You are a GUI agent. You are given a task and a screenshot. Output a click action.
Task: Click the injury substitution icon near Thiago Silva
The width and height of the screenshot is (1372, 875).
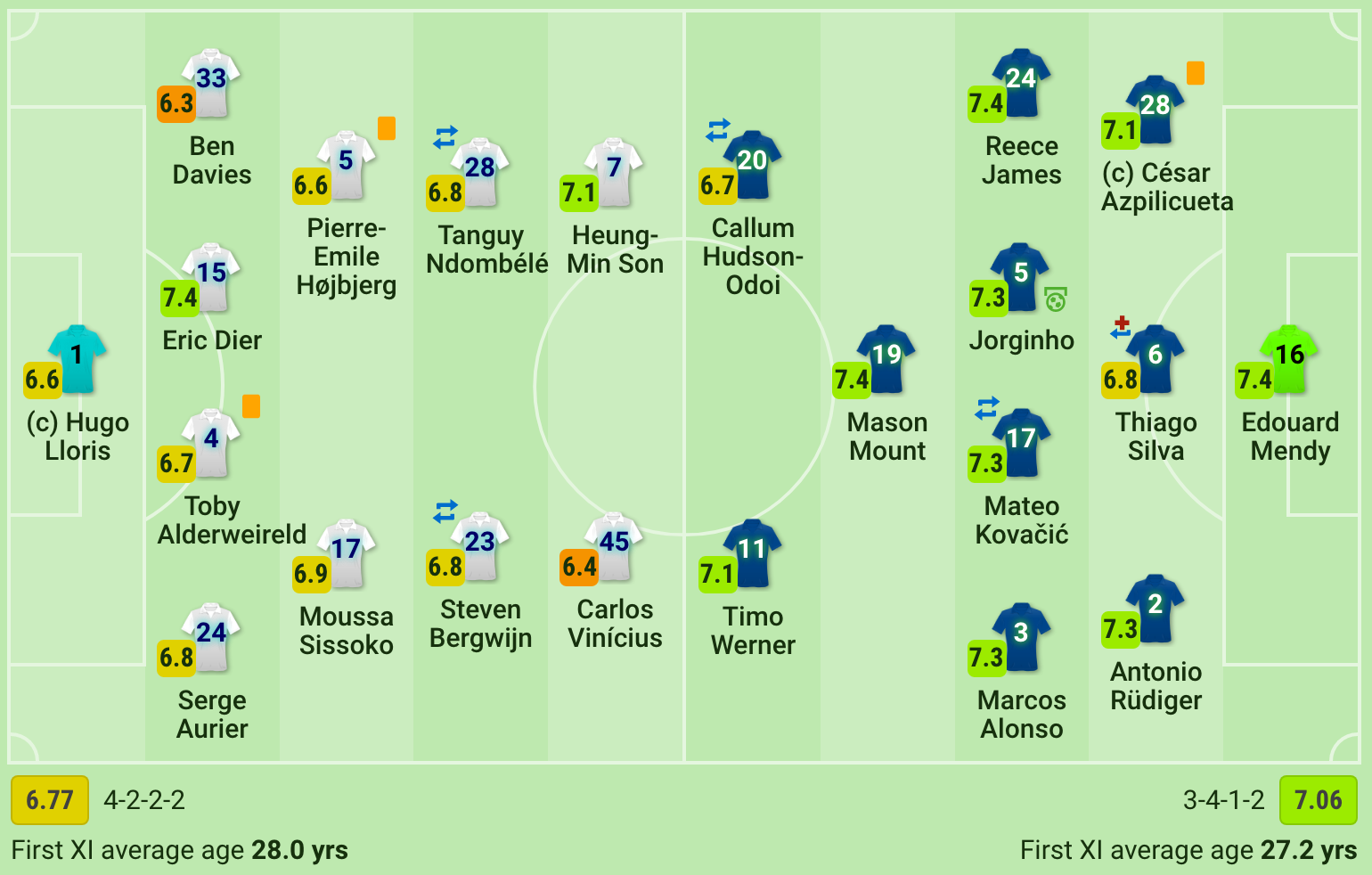[x=1121, y=327]
